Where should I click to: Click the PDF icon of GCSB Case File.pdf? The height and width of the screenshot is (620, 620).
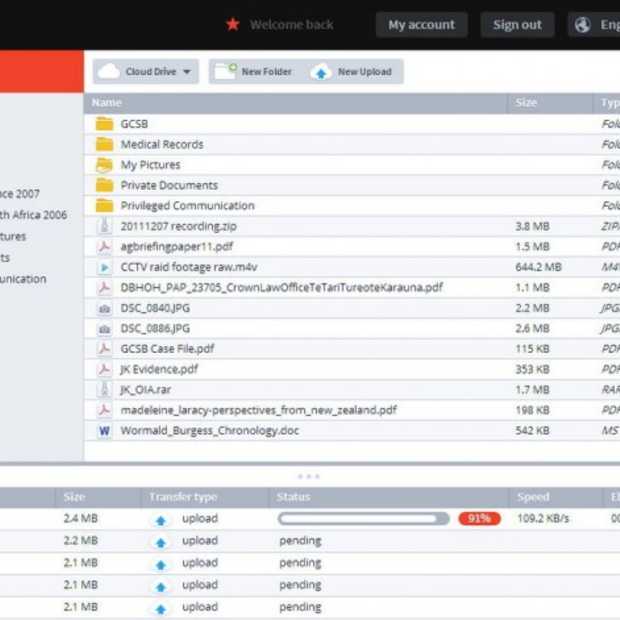105,349
